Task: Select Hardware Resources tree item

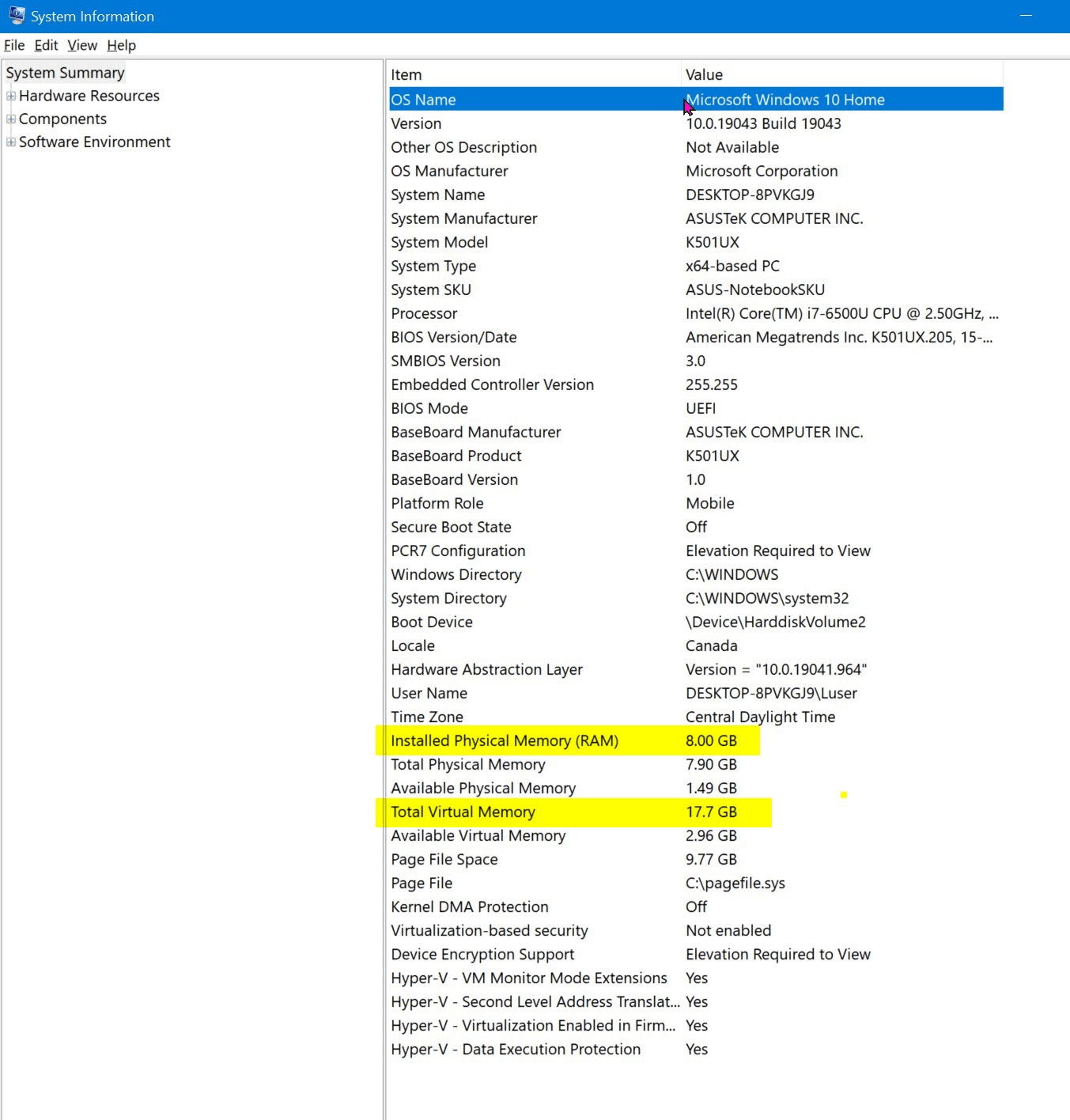Action: 89,96
